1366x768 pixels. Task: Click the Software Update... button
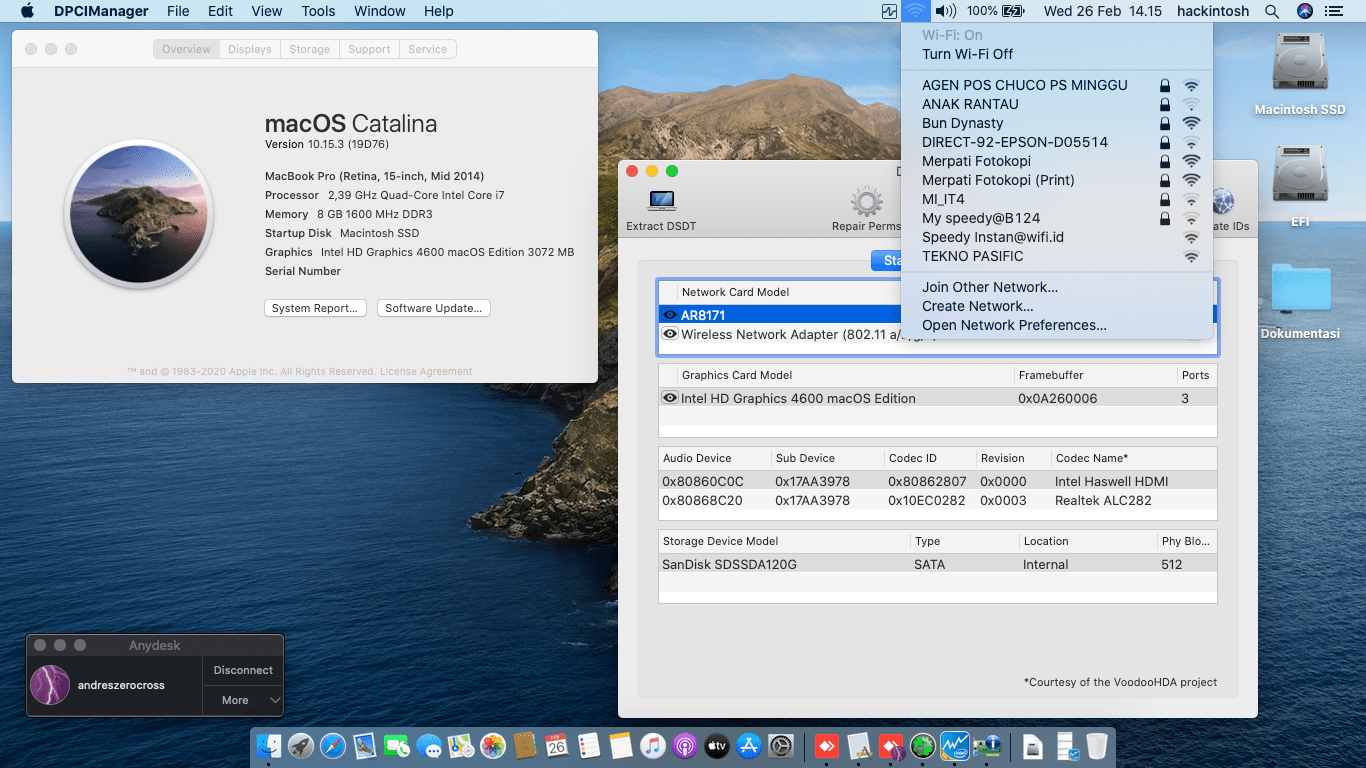click(434, 308)
